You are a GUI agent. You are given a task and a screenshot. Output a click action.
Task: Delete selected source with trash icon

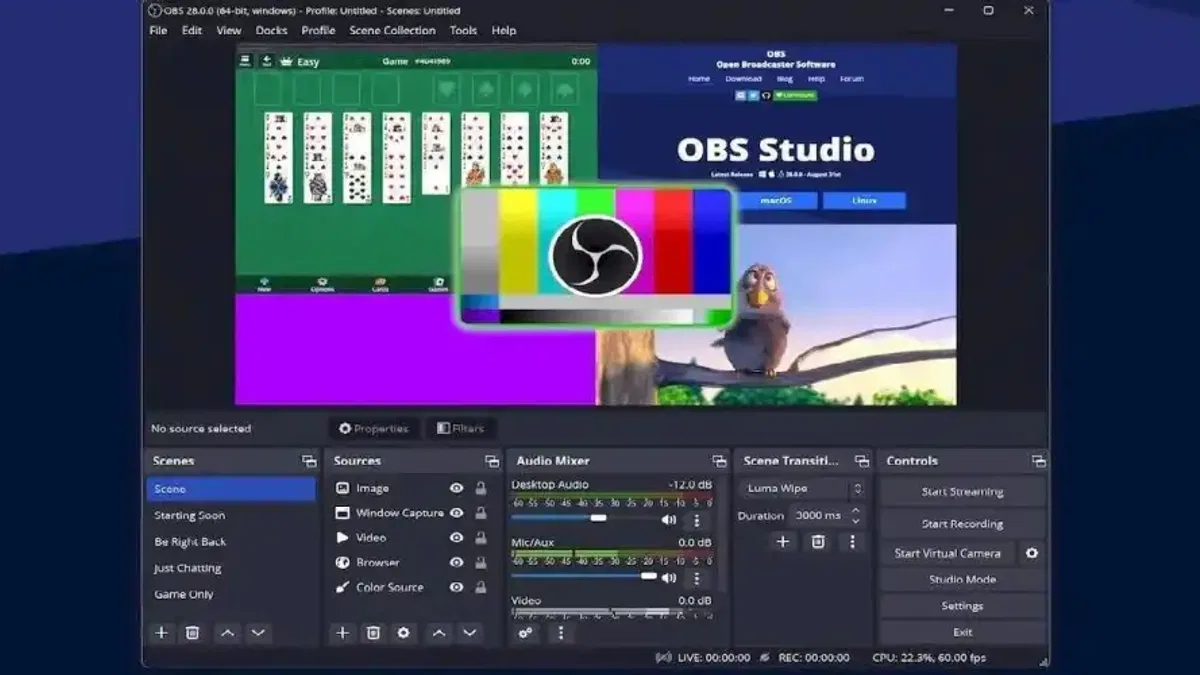coord(373,632)
